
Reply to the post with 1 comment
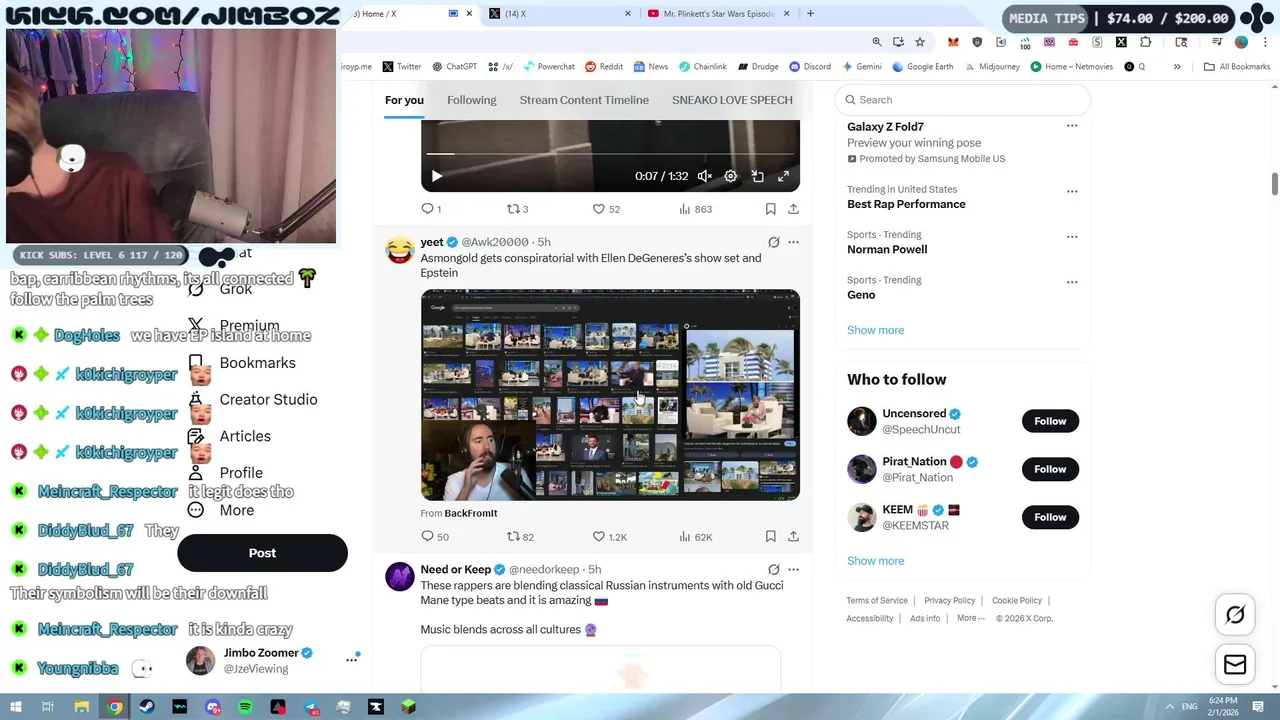pos(431,209)
